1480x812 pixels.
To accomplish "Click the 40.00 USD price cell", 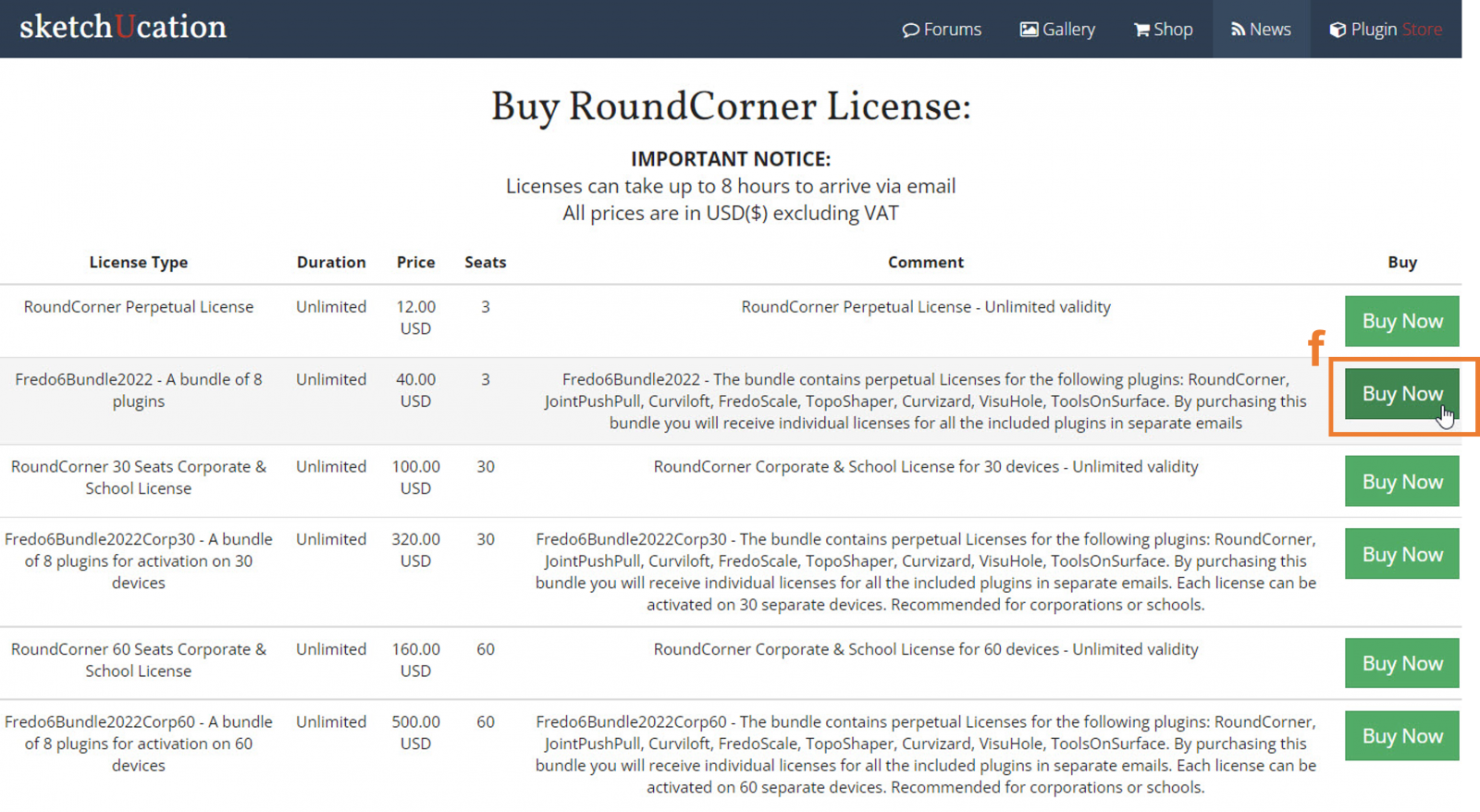I will [415, 390].
